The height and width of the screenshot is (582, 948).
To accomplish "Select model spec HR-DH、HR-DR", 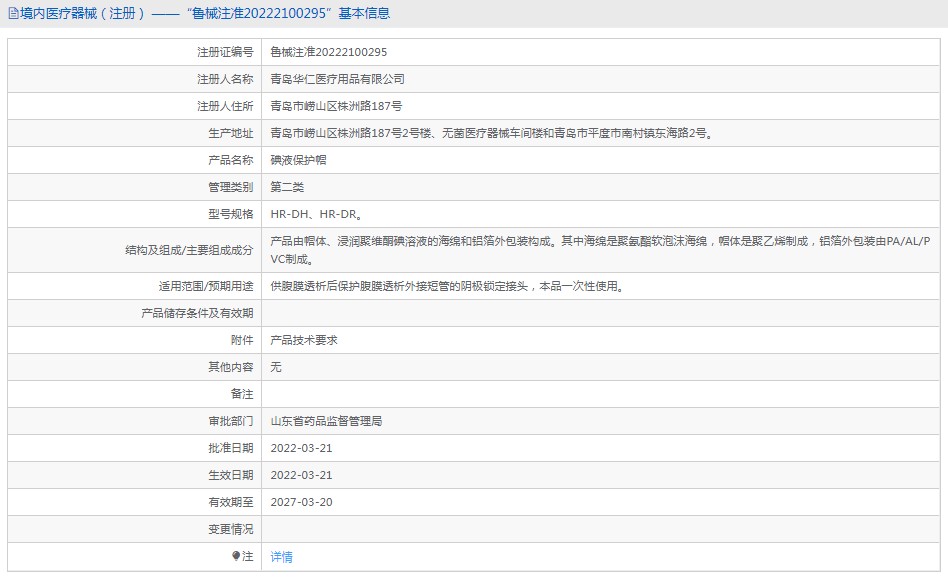I will tap(316, 214).
